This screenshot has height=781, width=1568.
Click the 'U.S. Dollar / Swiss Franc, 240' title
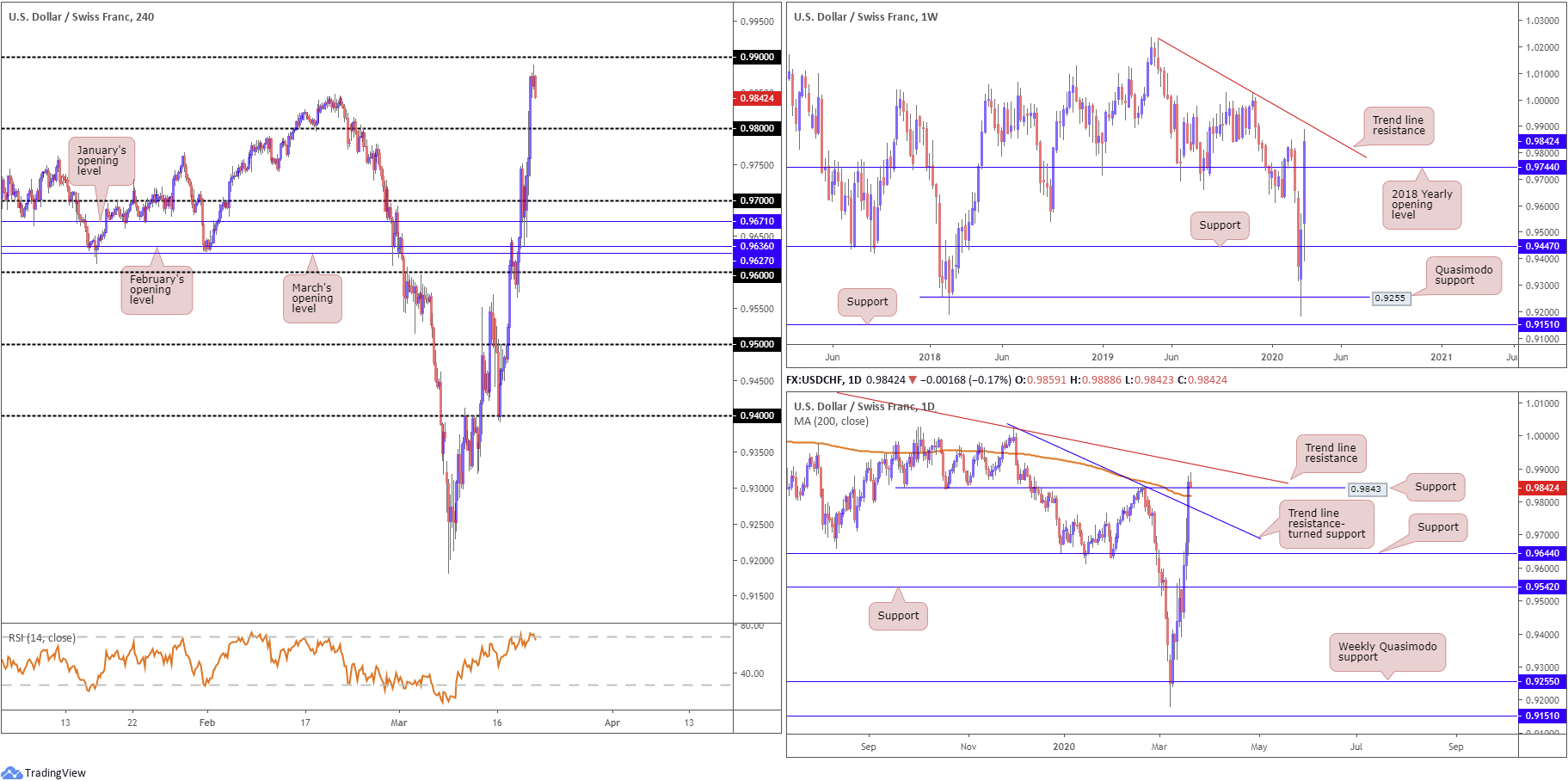pos(82,16)
